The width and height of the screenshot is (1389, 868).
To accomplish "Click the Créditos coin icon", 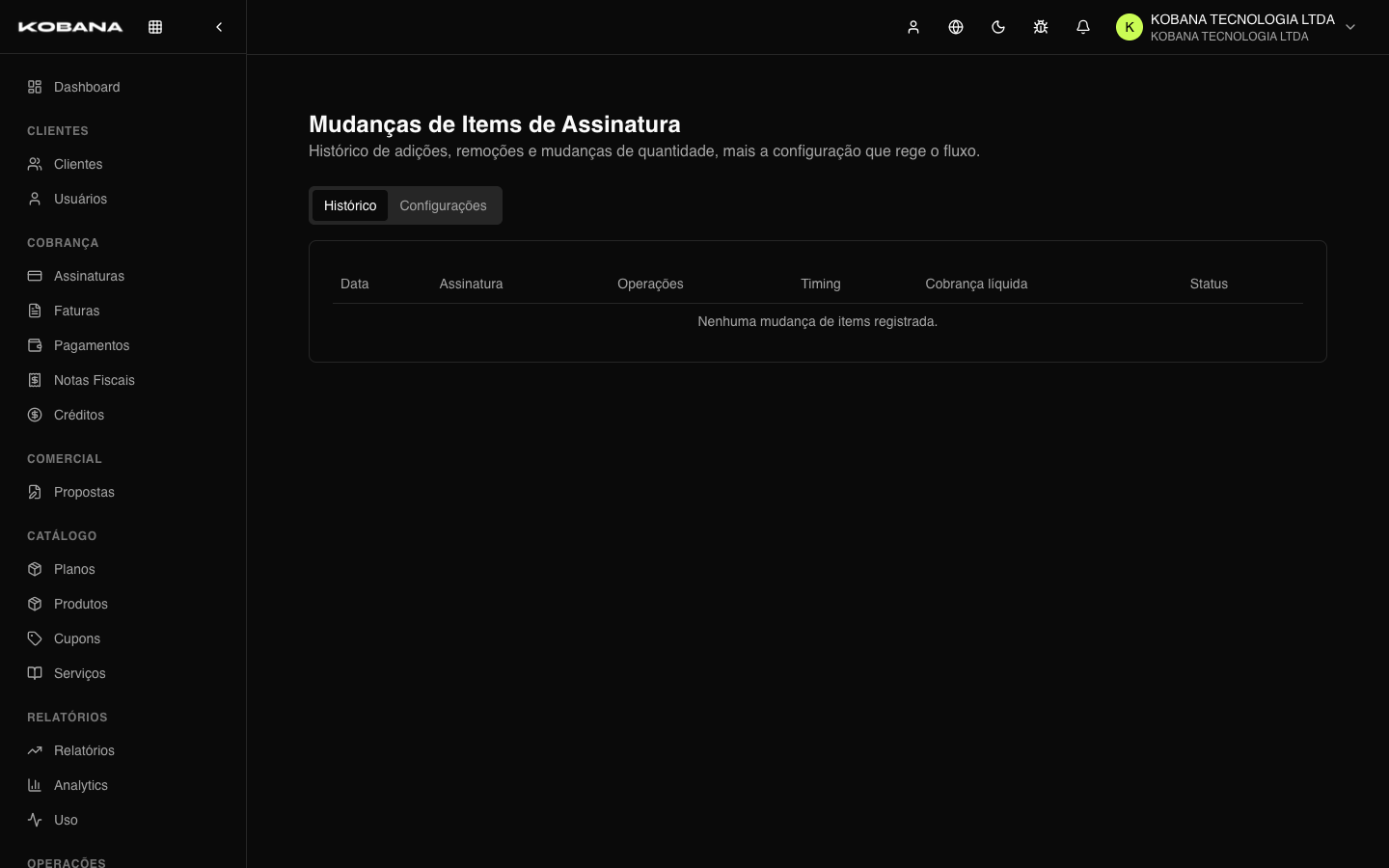I will tap(35, 415).
